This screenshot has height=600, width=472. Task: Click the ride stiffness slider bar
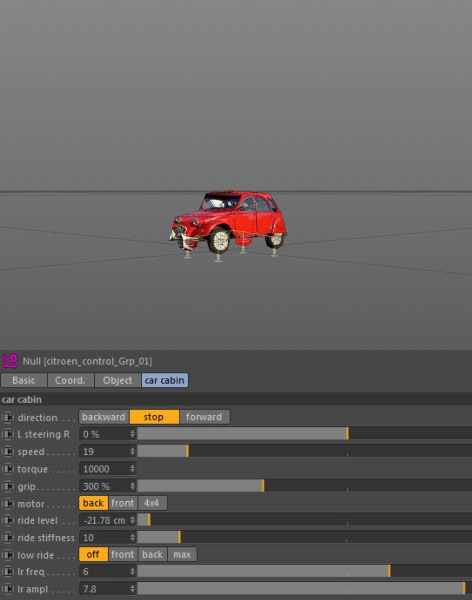click(x=305, y=537)
